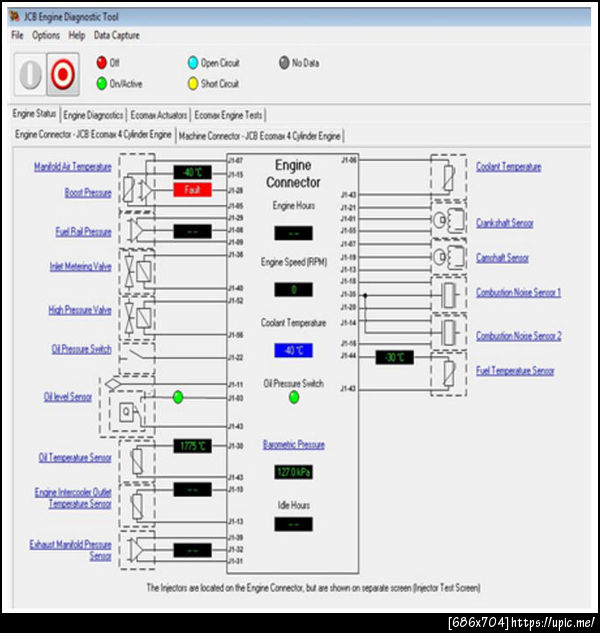The image size is (600, 633).
Task: Open the Combustion Noise Sensor 1 link
Action: coord(518,292)
